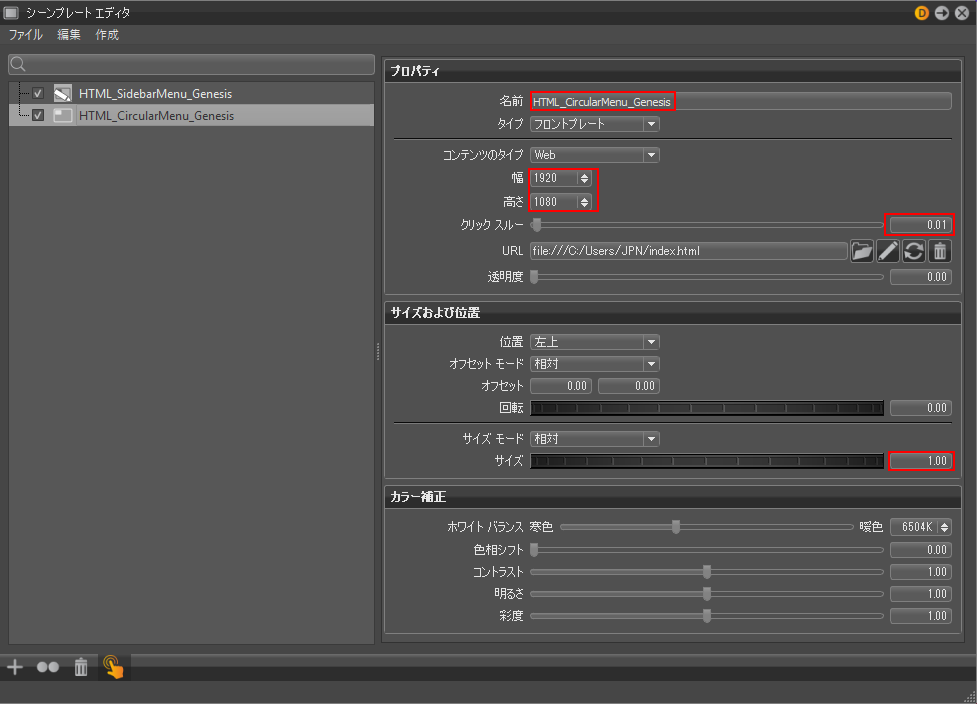977x704 pixels.
Task: Open the コンテンツのタイプ dropdown showing Web
Action: 594,155
